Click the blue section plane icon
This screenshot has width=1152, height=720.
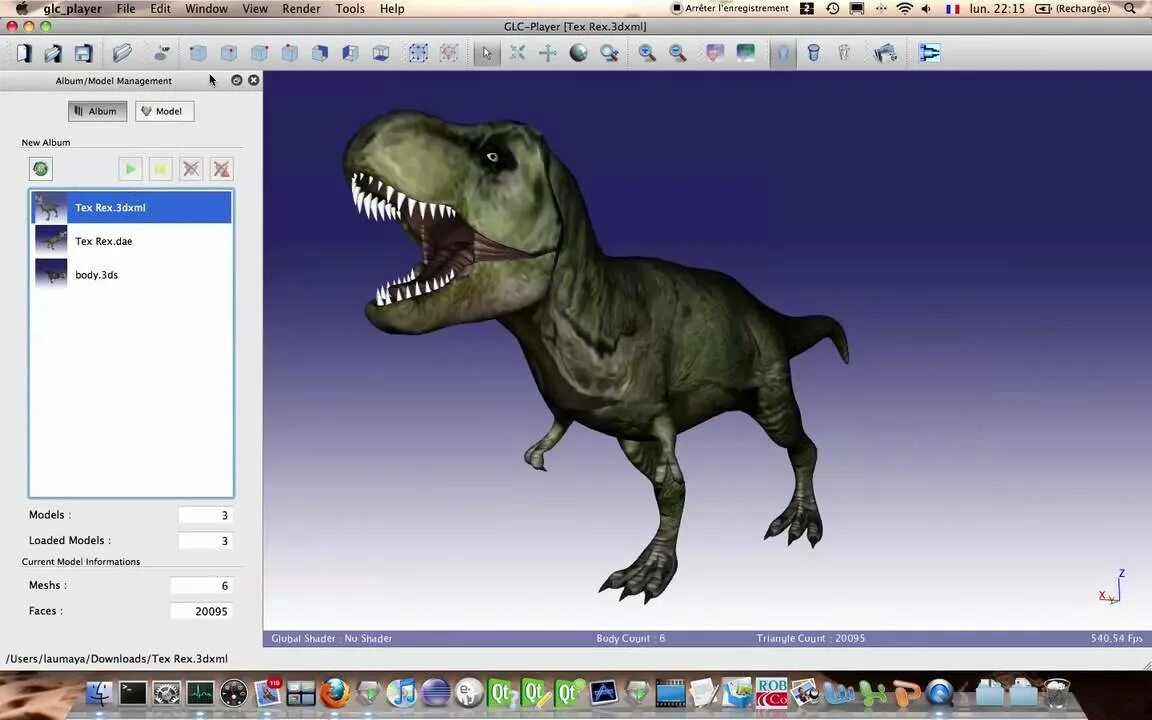pos(929,53)
